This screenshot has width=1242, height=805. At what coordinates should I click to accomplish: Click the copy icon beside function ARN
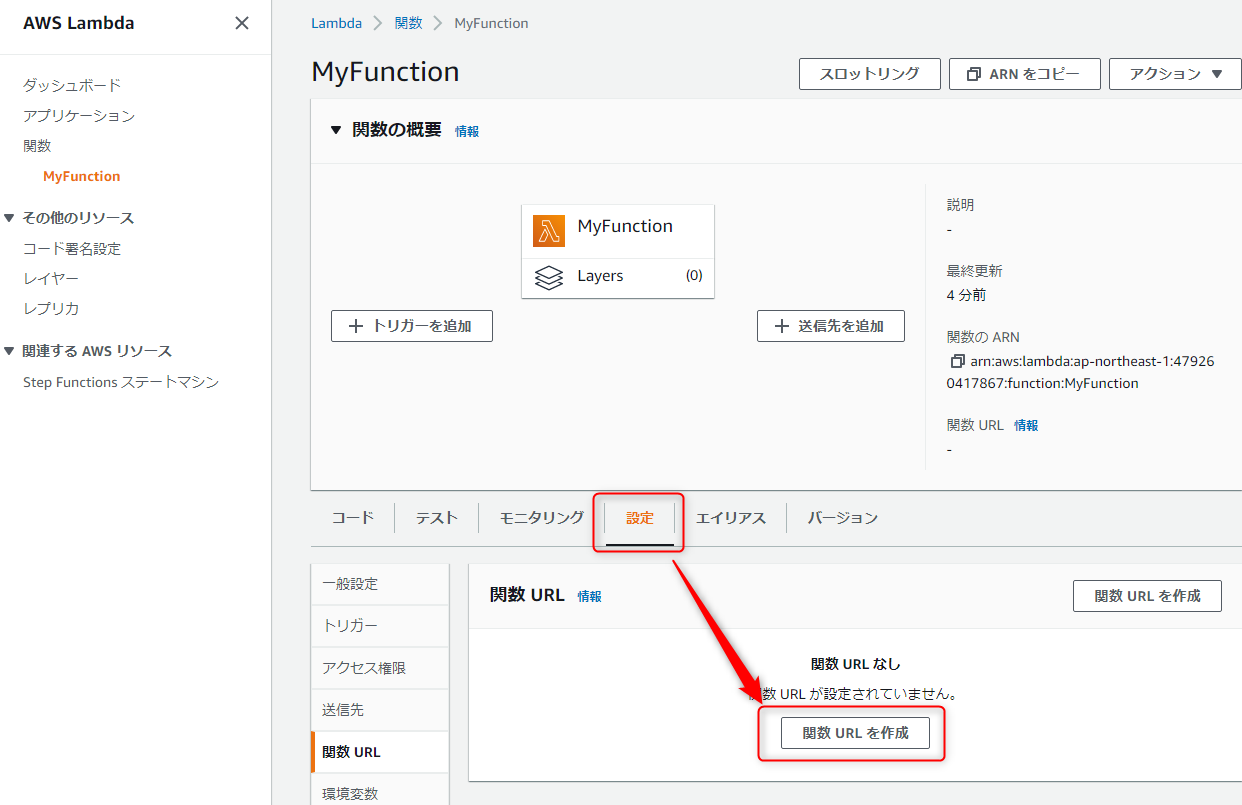(x=957, y=361)
